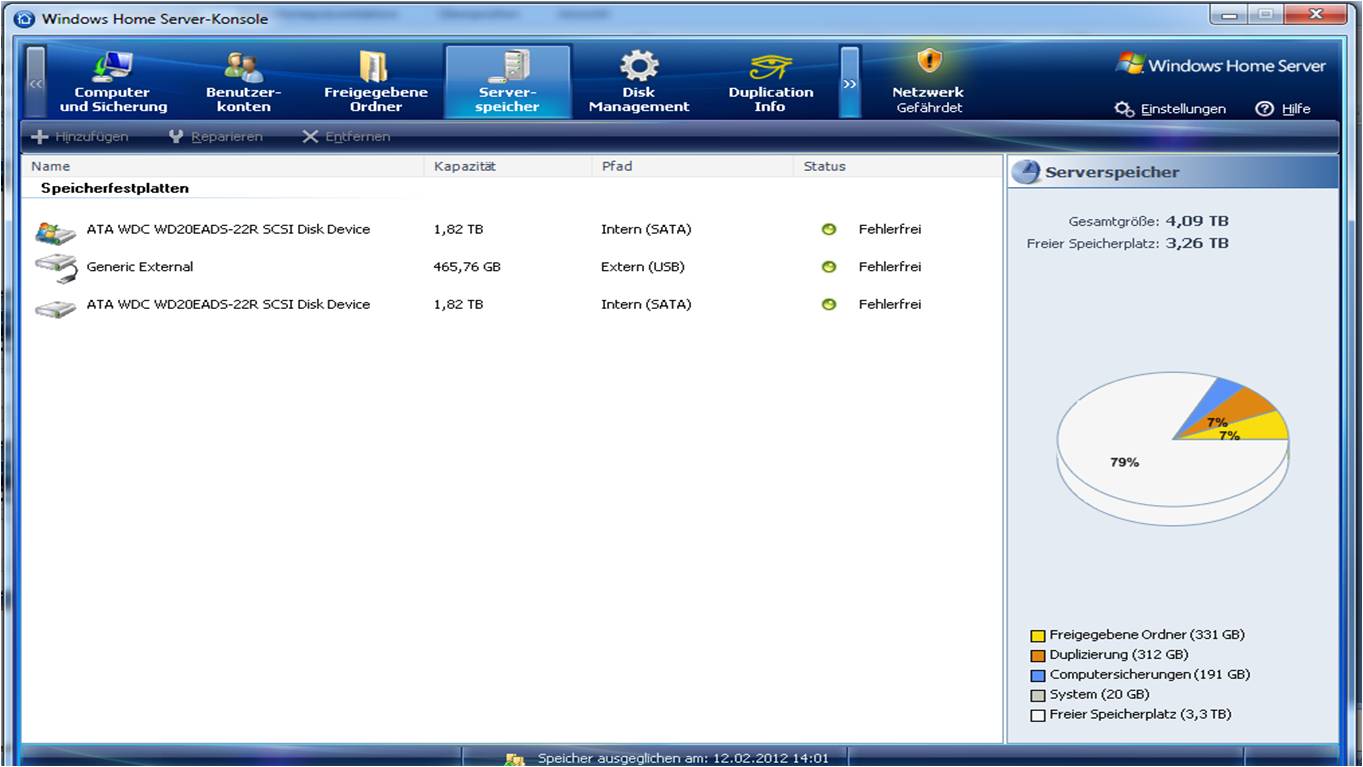Sort by the Kapazität column header
Viewport: 1363px width, 767px height.
(509, 166)
